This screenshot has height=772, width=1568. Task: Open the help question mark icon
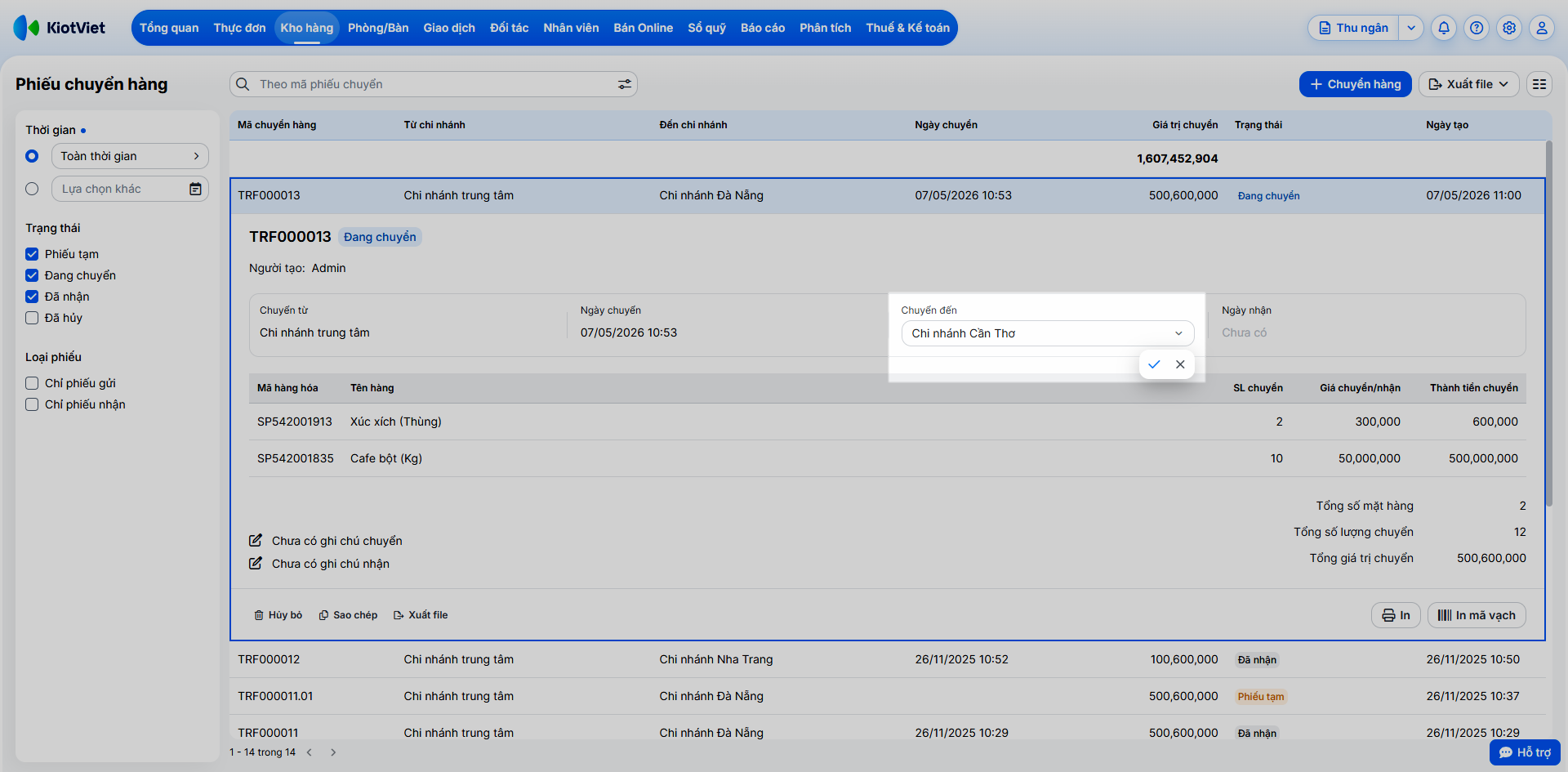pos(1477,28)
